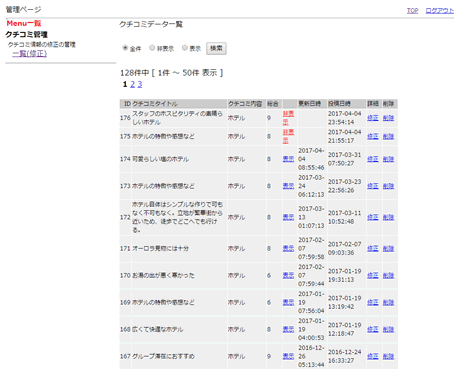Open 修正 edit link for ID 170

pyautogui.click(x=373, y=276)
